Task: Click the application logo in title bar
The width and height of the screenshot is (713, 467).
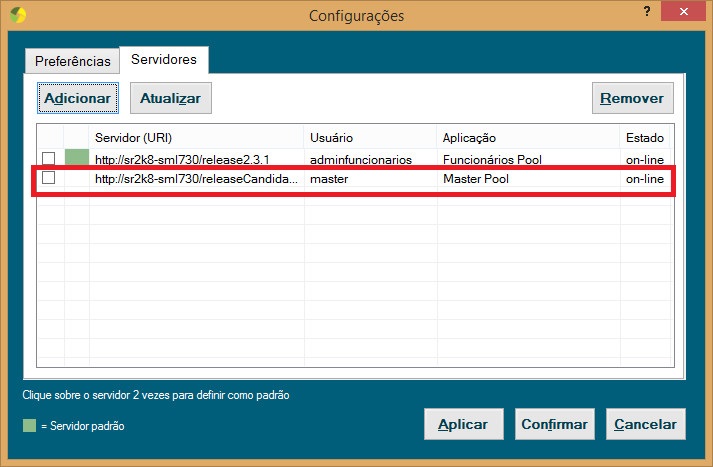Action: coord(18,15)
